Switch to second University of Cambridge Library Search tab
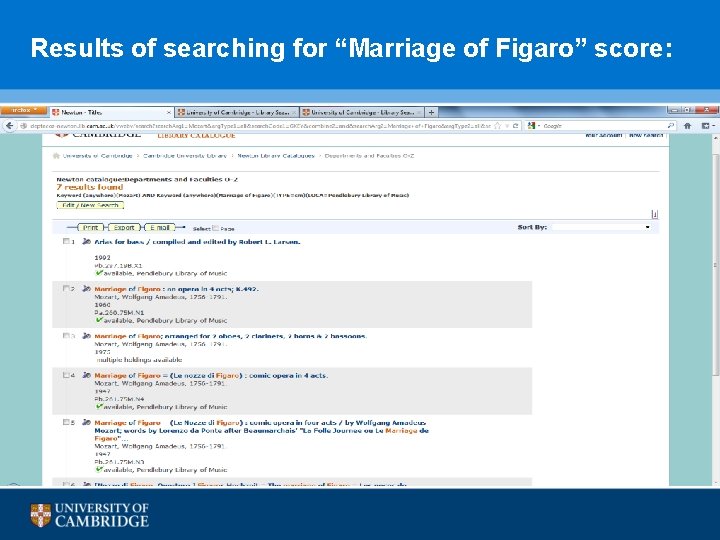Viewport: 720px width, 540px height. coord(236,112)
